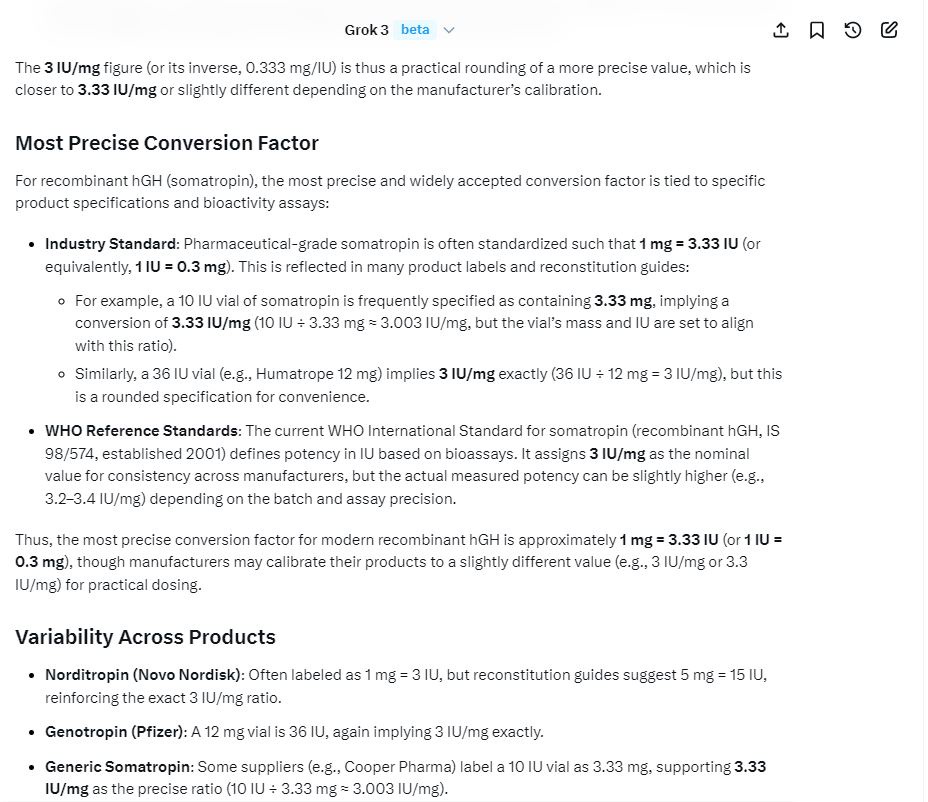Click the opening paragraph about 3 IU/mg figure

tap(382, 79)
